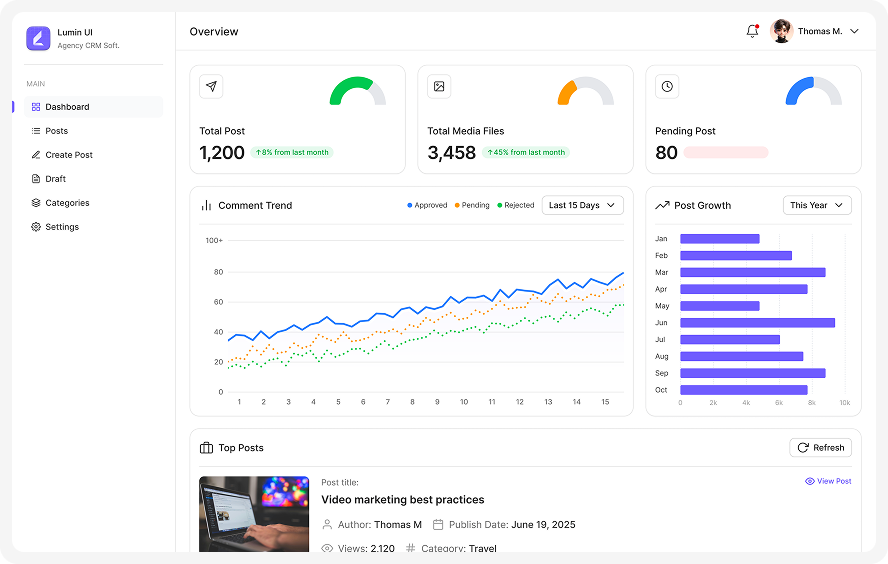The width and height of the screenshot is (888, 564).
Task: Open the video marketing post thumbnail
Action: [254, 513]
